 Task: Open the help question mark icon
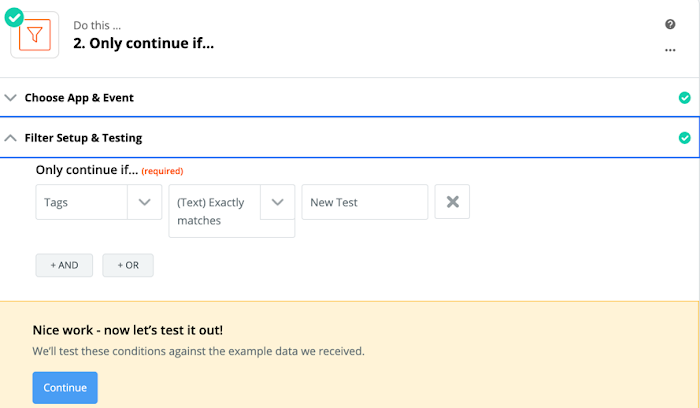tap(670, 24)
